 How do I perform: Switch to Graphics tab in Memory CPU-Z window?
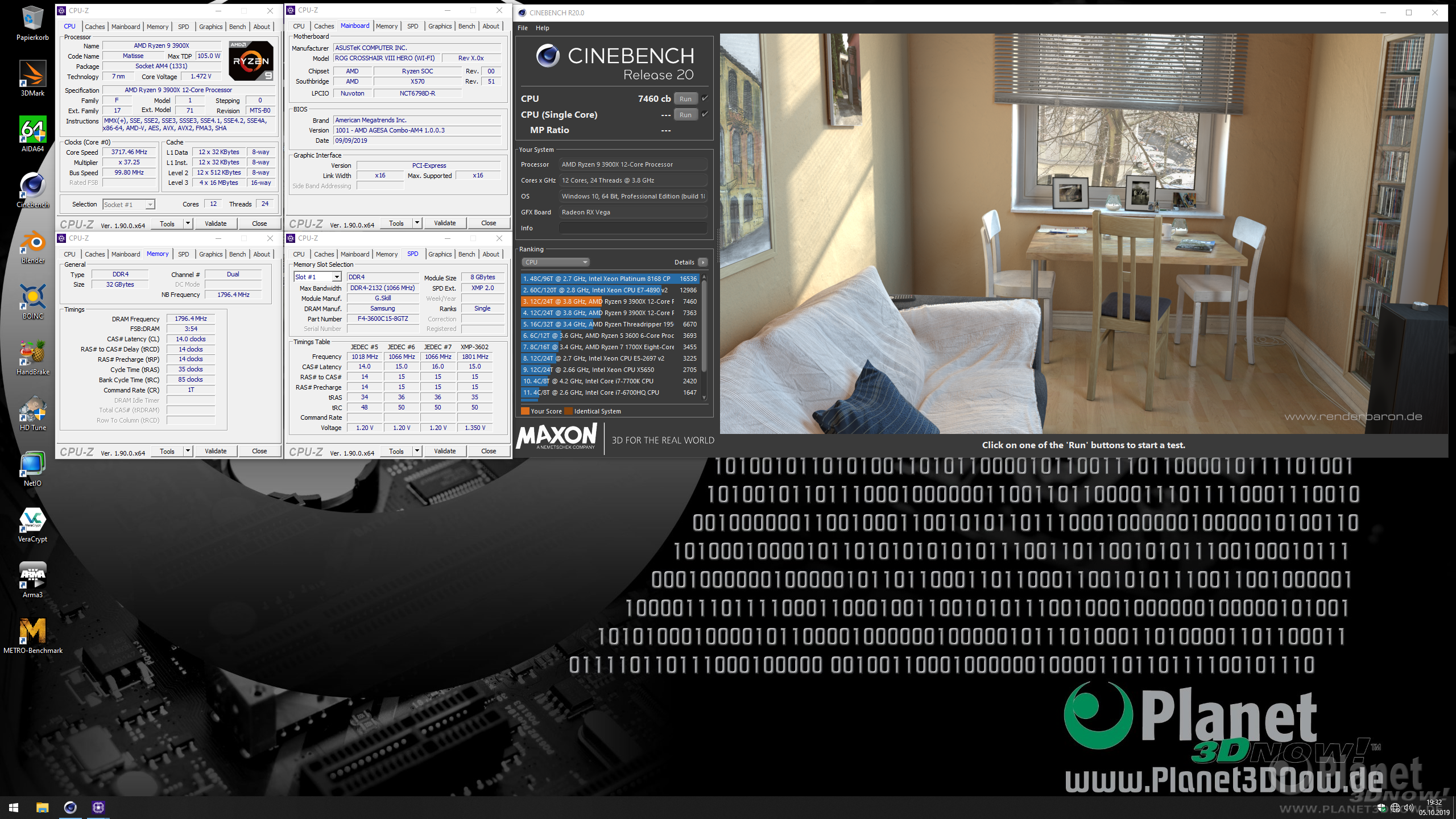point(210,254)
